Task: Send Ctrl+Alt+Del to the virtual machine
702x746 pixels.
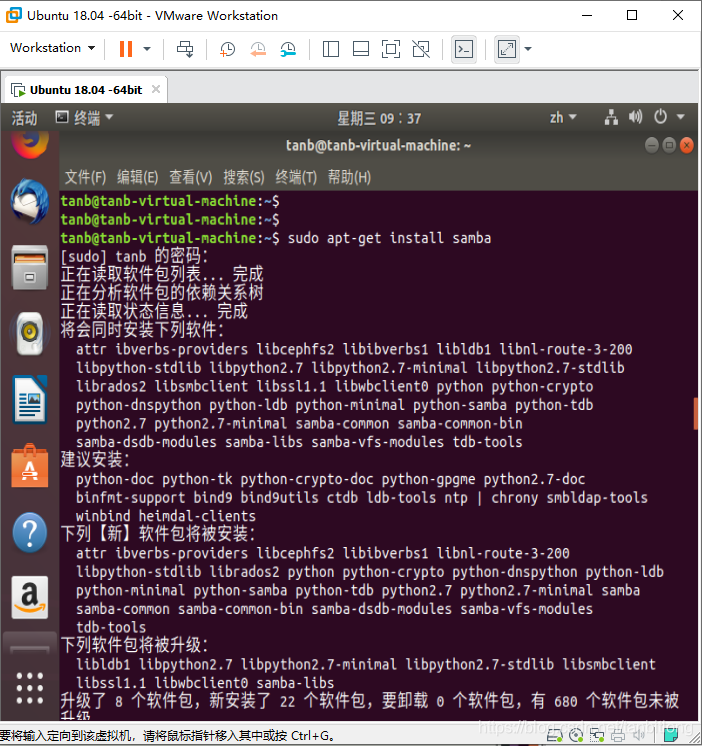Action: (185, 49)
